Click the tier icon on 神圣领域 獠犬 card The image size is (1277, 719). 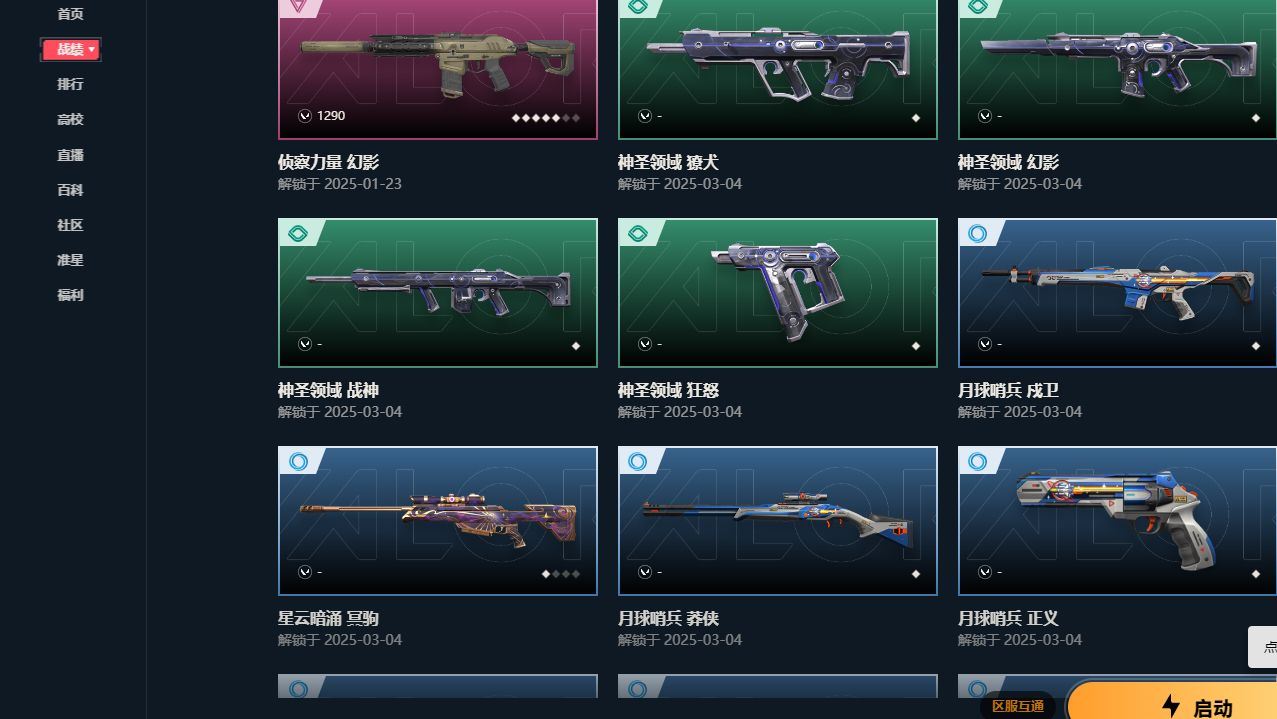[x=637, y=6]
